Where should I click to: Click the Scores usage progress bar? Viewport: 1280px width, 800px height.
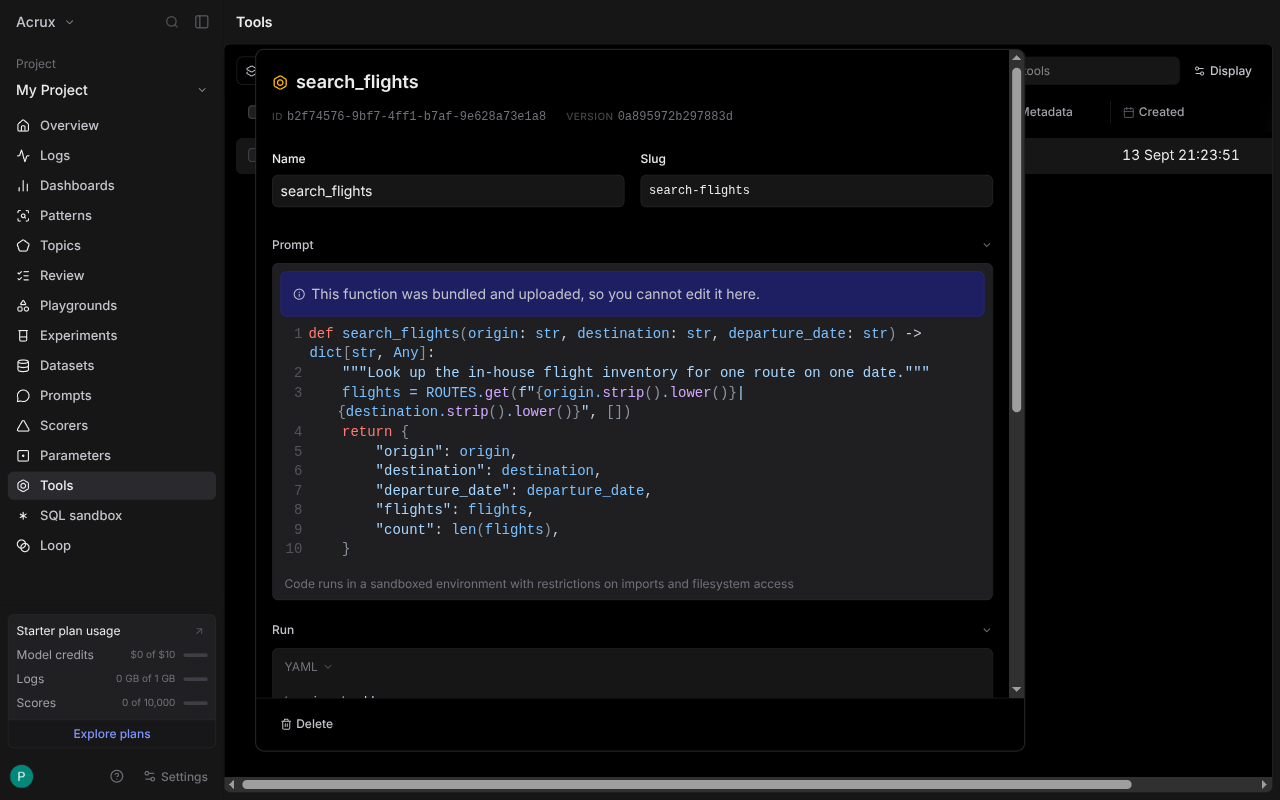pos(196,703)
